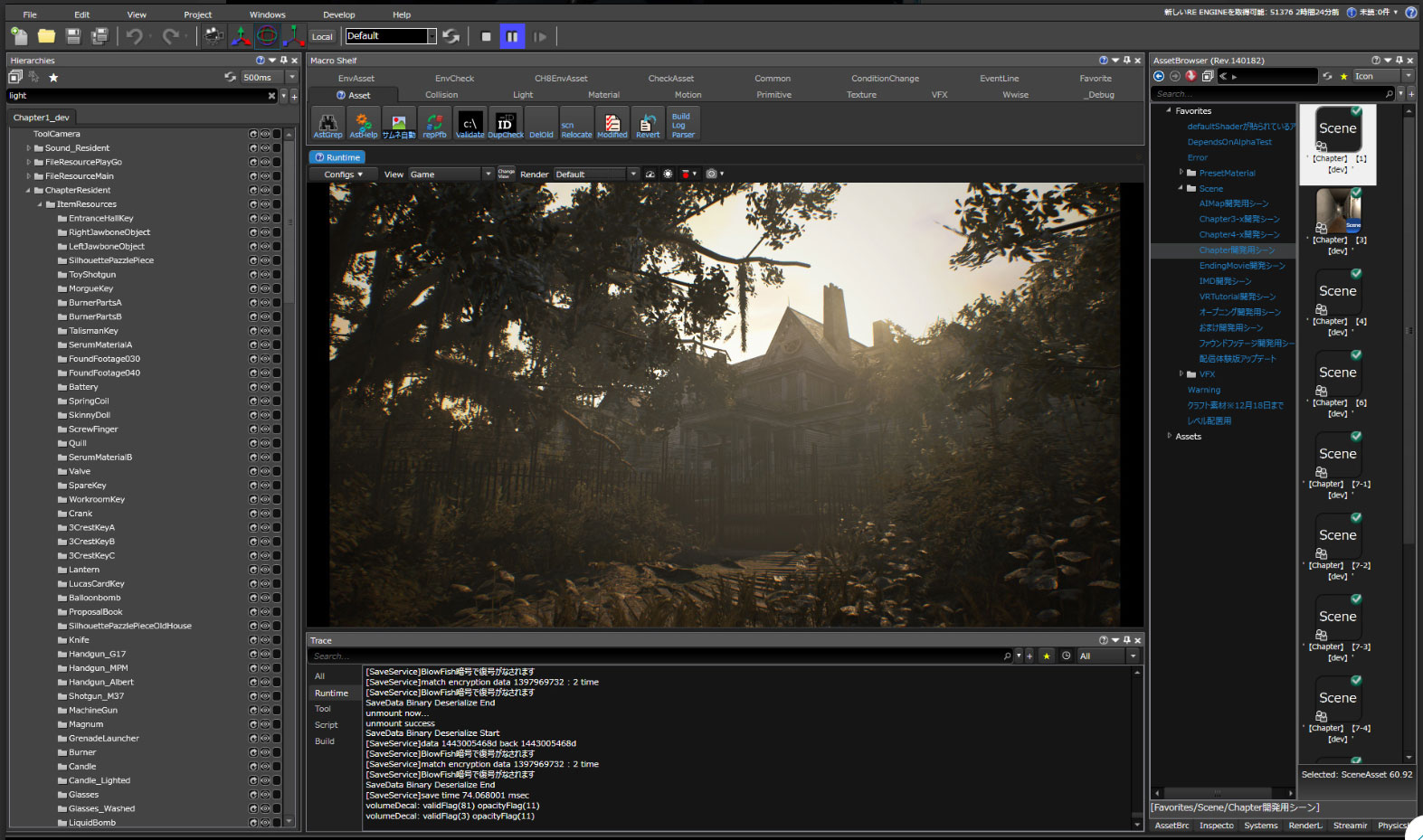The image size is (1423, 840).
Task: Expand the FileResourceMain tree node
Action: [29, 176]
